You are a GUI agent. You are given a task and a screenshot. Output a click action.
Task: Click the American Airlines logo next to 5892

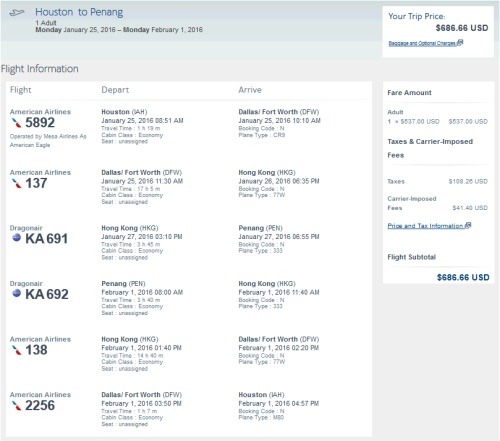[16, 123]
